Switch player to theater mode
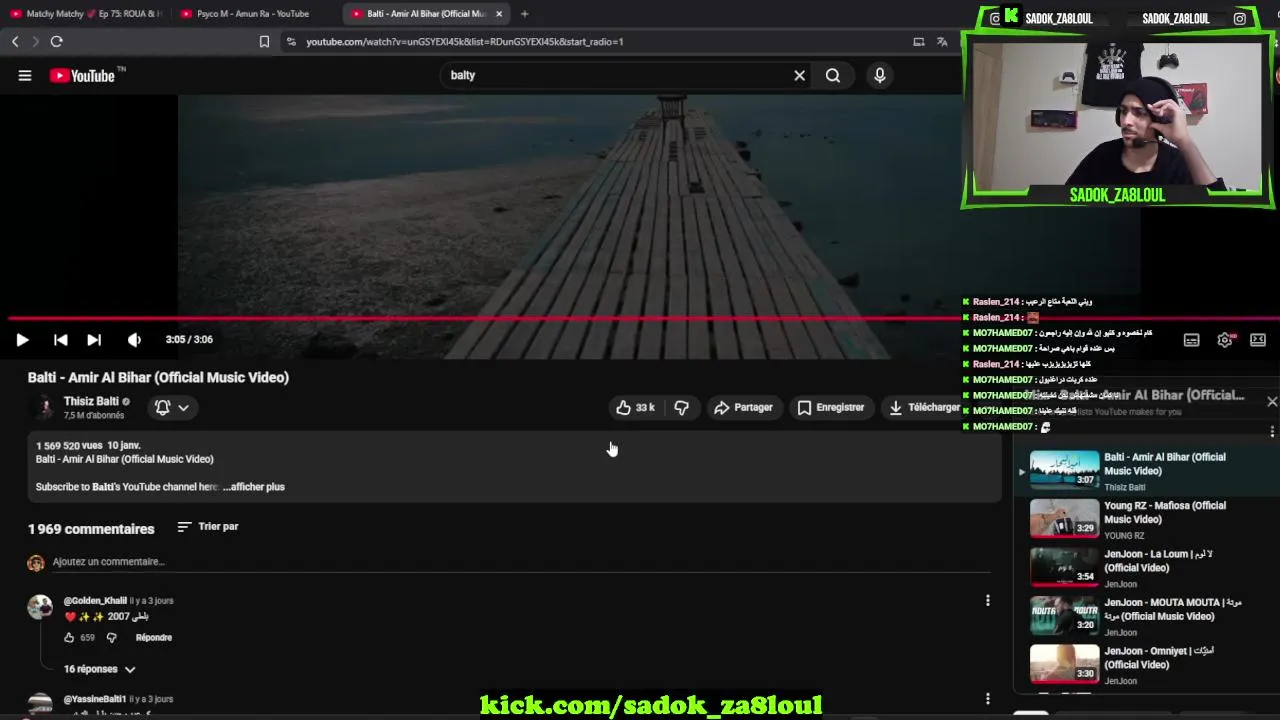The width and height of the screenshot is (1280, 720). (1258, 340)
